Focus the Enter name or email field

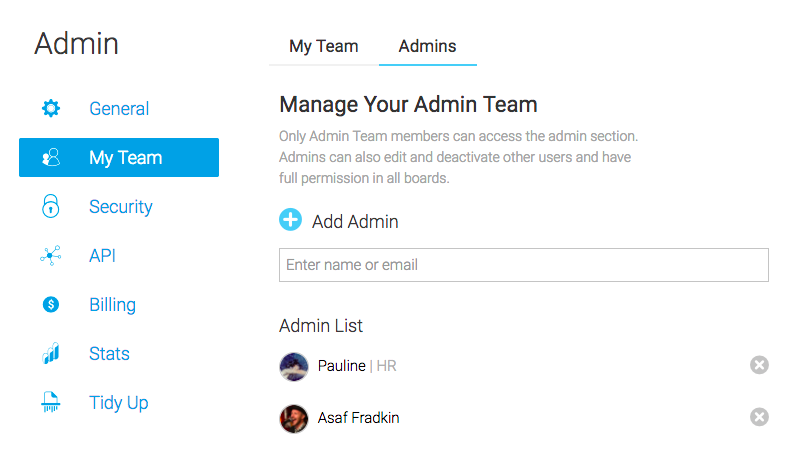[x=524, y=265]
